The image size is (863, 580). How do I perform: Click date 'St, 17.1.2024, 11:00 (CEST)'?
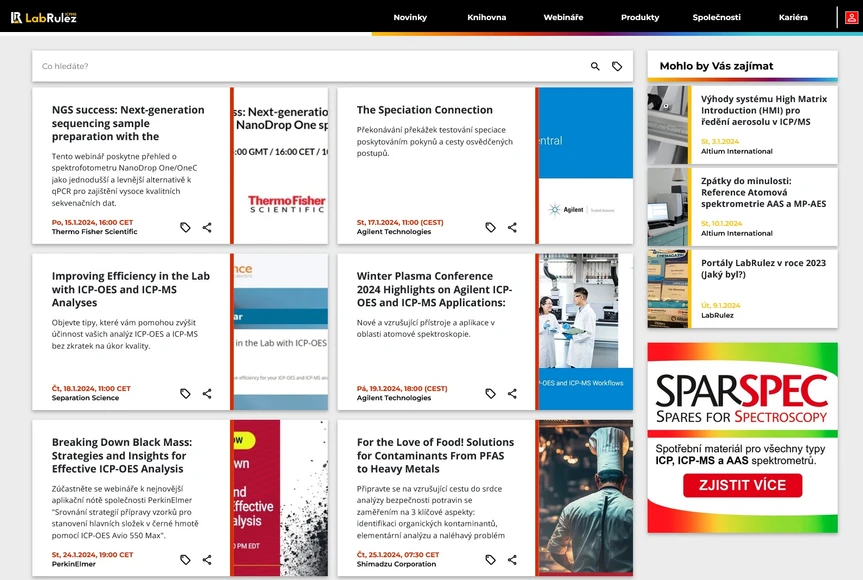pos(400,222)
